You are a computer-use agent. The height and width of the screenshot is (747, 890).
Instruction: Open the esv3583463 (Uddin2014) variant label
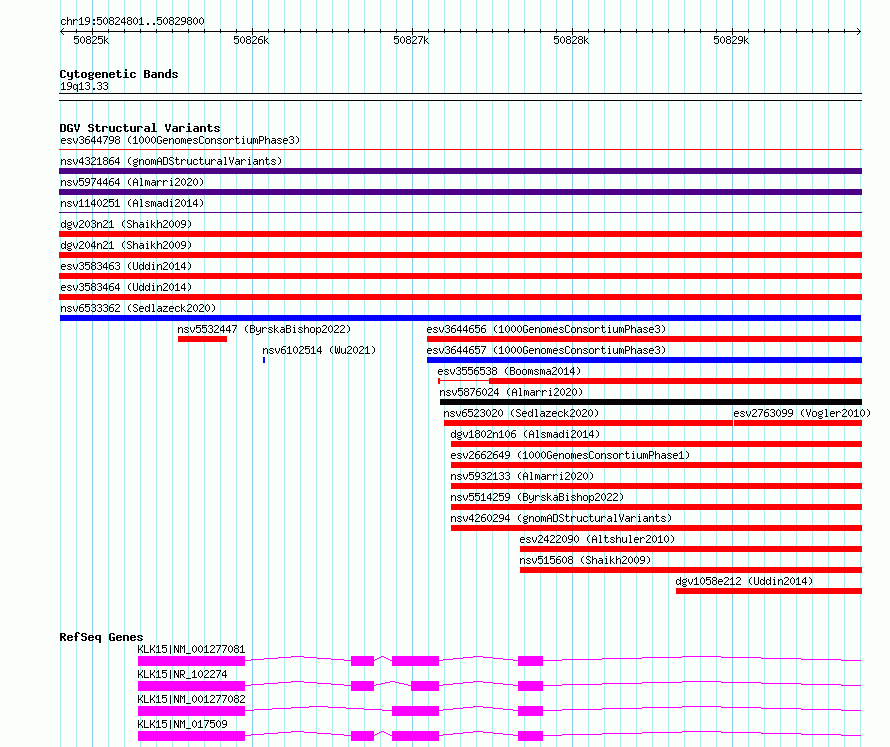pos(126,266)
